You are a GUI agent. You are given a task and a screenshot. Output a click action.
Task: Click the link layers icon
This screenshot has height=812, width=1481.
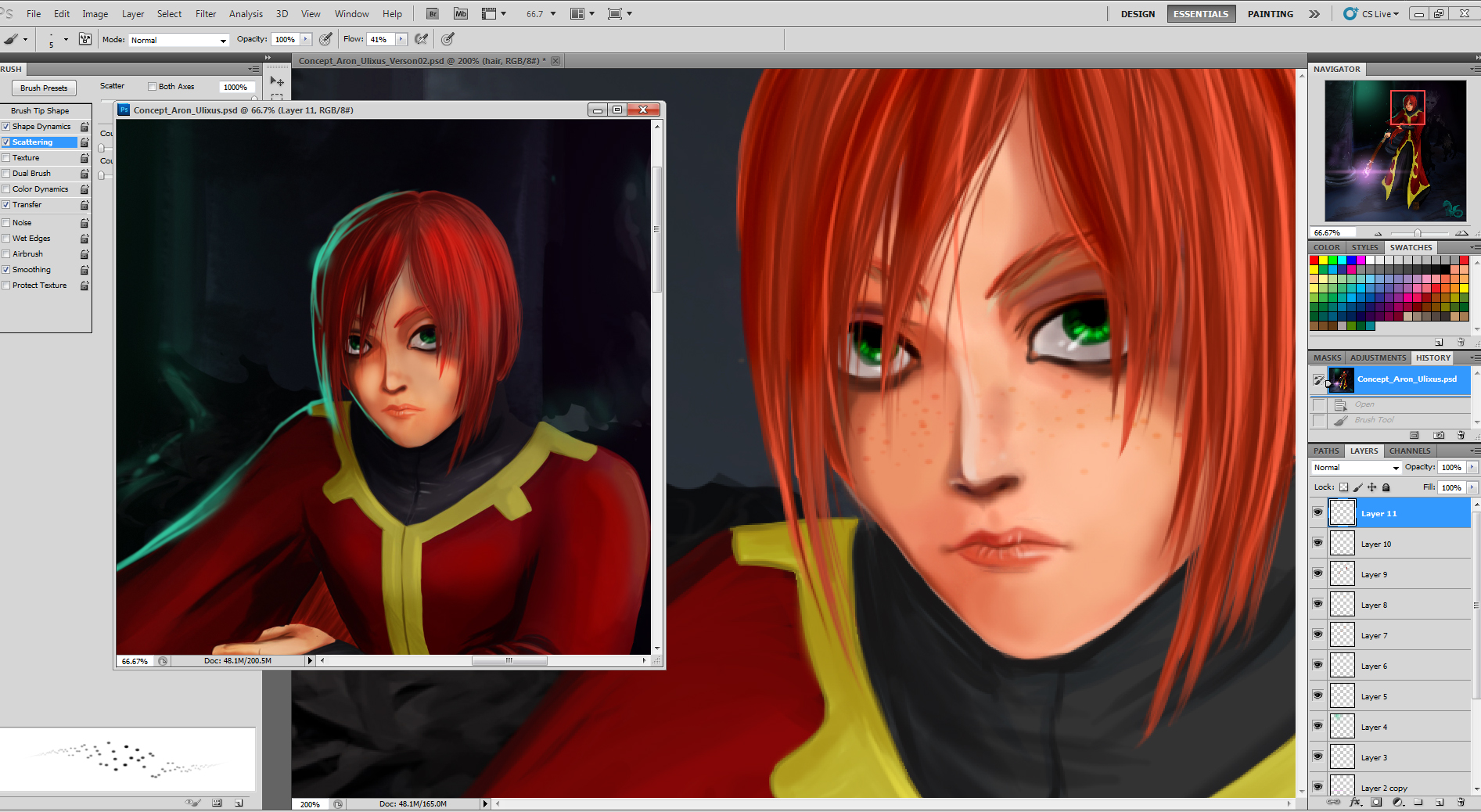point(1334,803)
